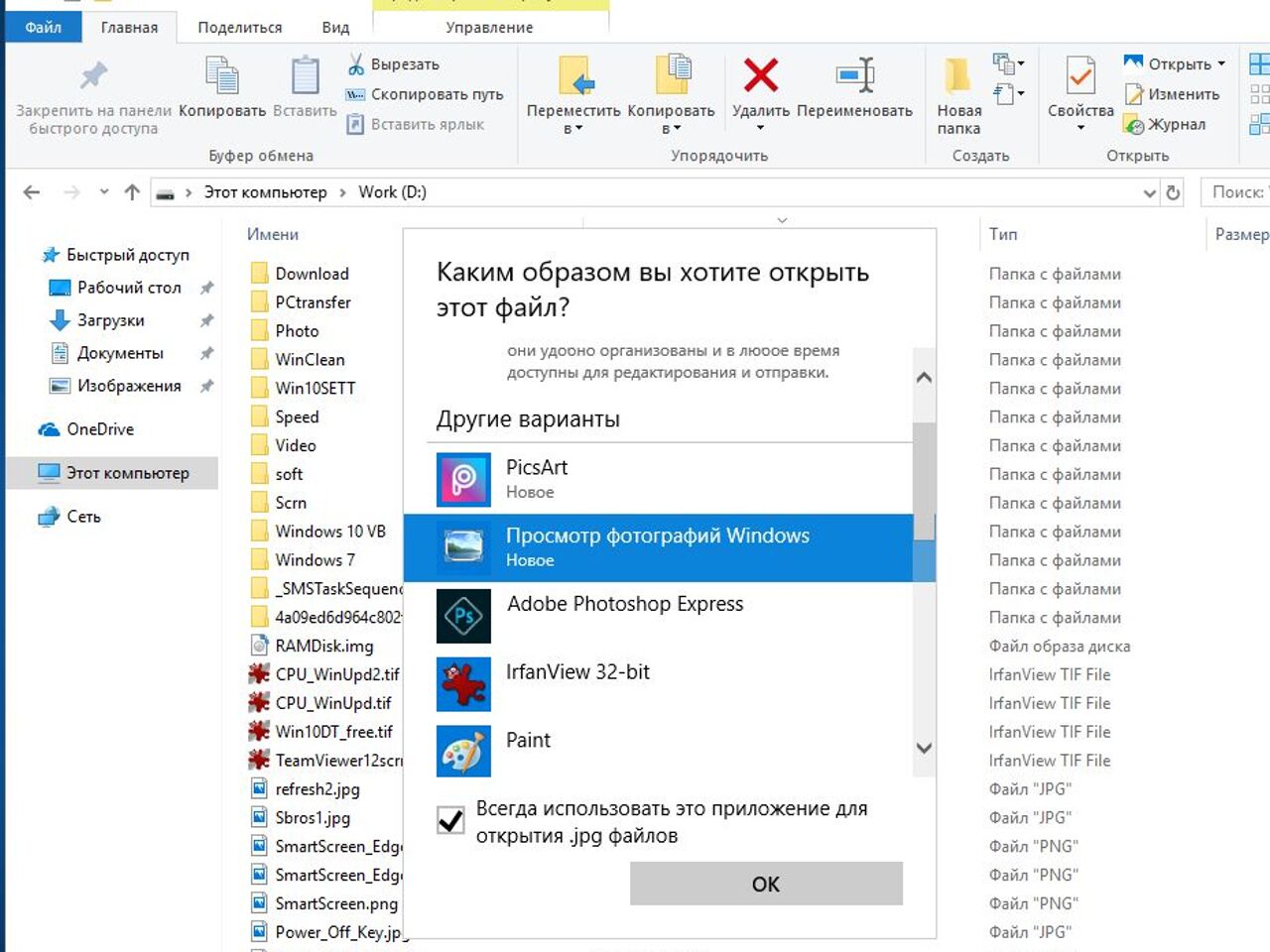This screenshot has height=952, width=1270.
Task: Expand the Properties dropdown arrow
Action: (1080, 128)
